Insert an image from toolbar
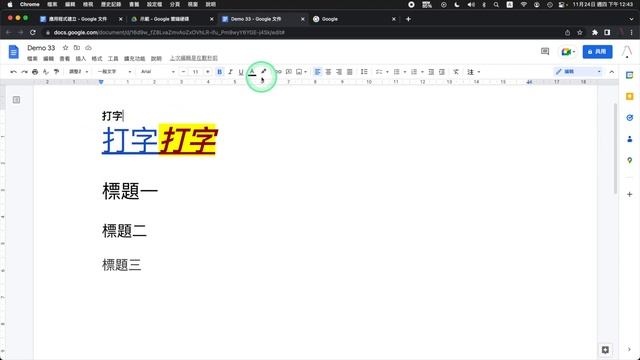The width and height of the screenshot is (640, 360). click(299, 72)
